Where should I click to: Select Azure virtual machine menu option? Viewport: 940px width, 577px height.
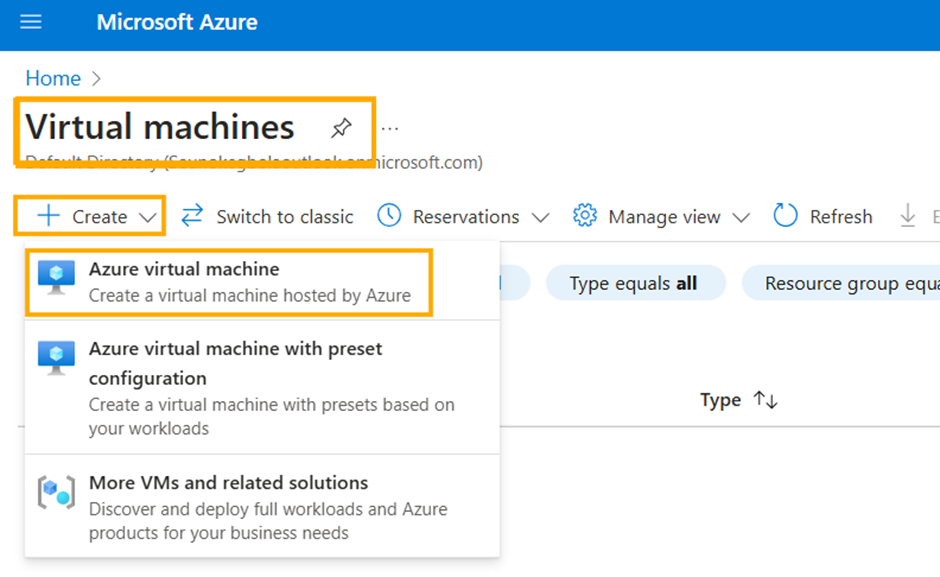click(184, 270)
